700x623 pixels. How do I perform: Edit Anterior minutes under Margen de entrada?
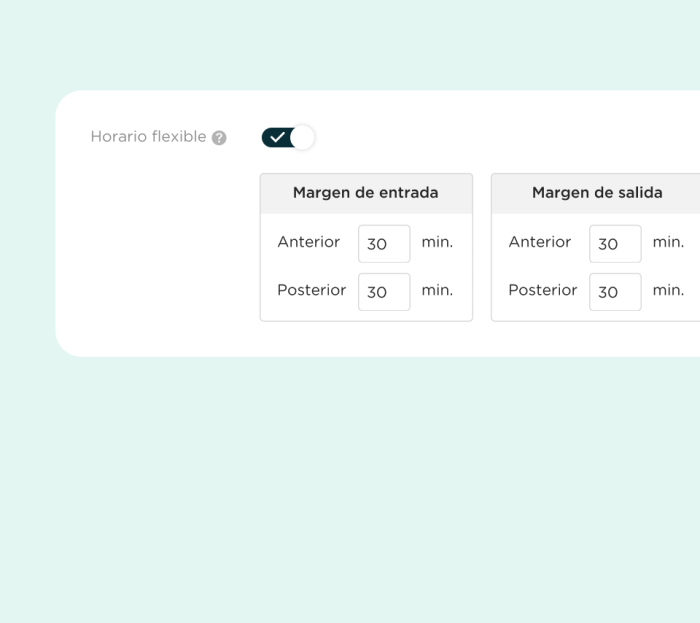(384, 244)
